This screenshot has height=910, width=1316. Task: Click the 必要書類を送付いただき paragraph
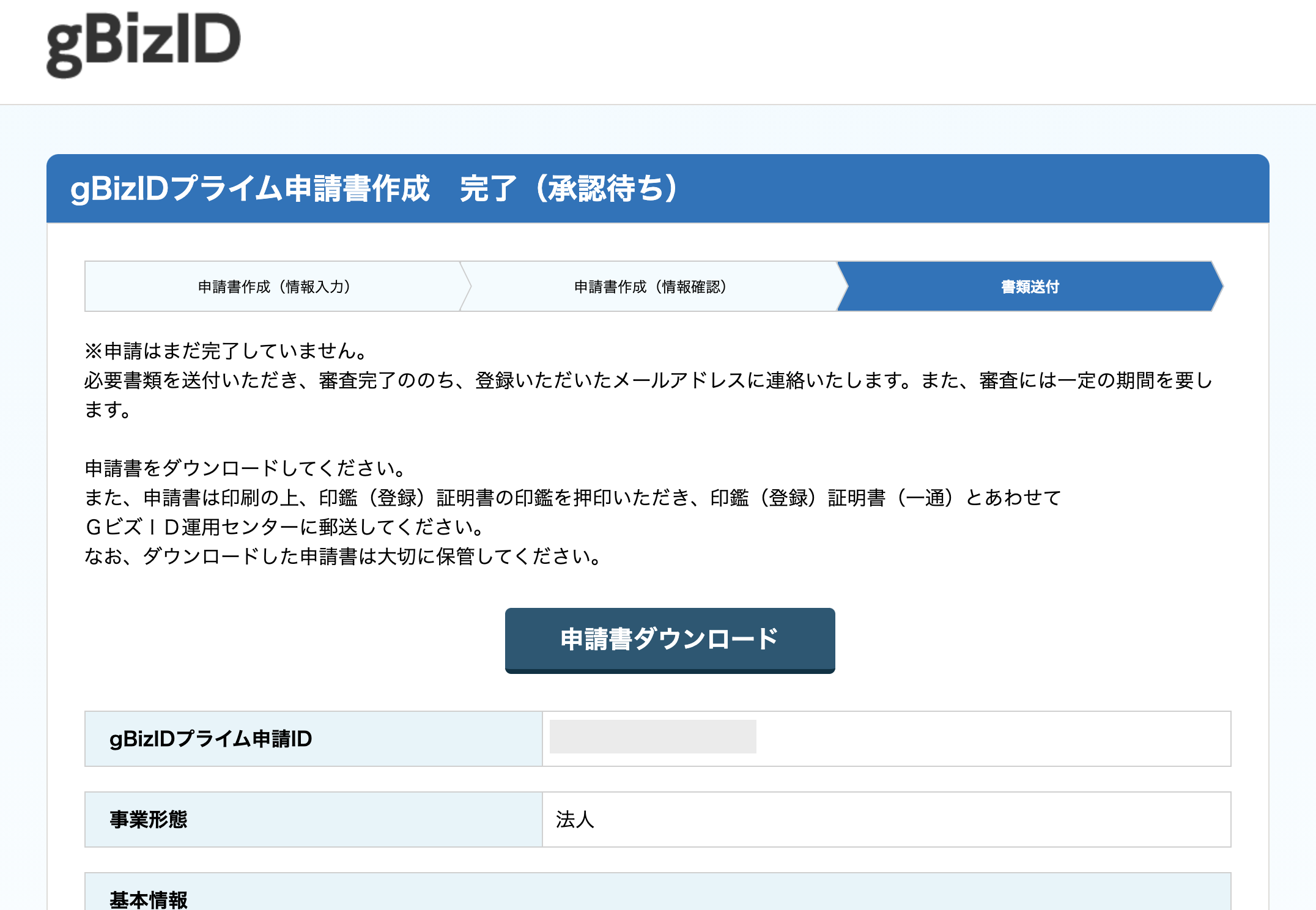648,380
